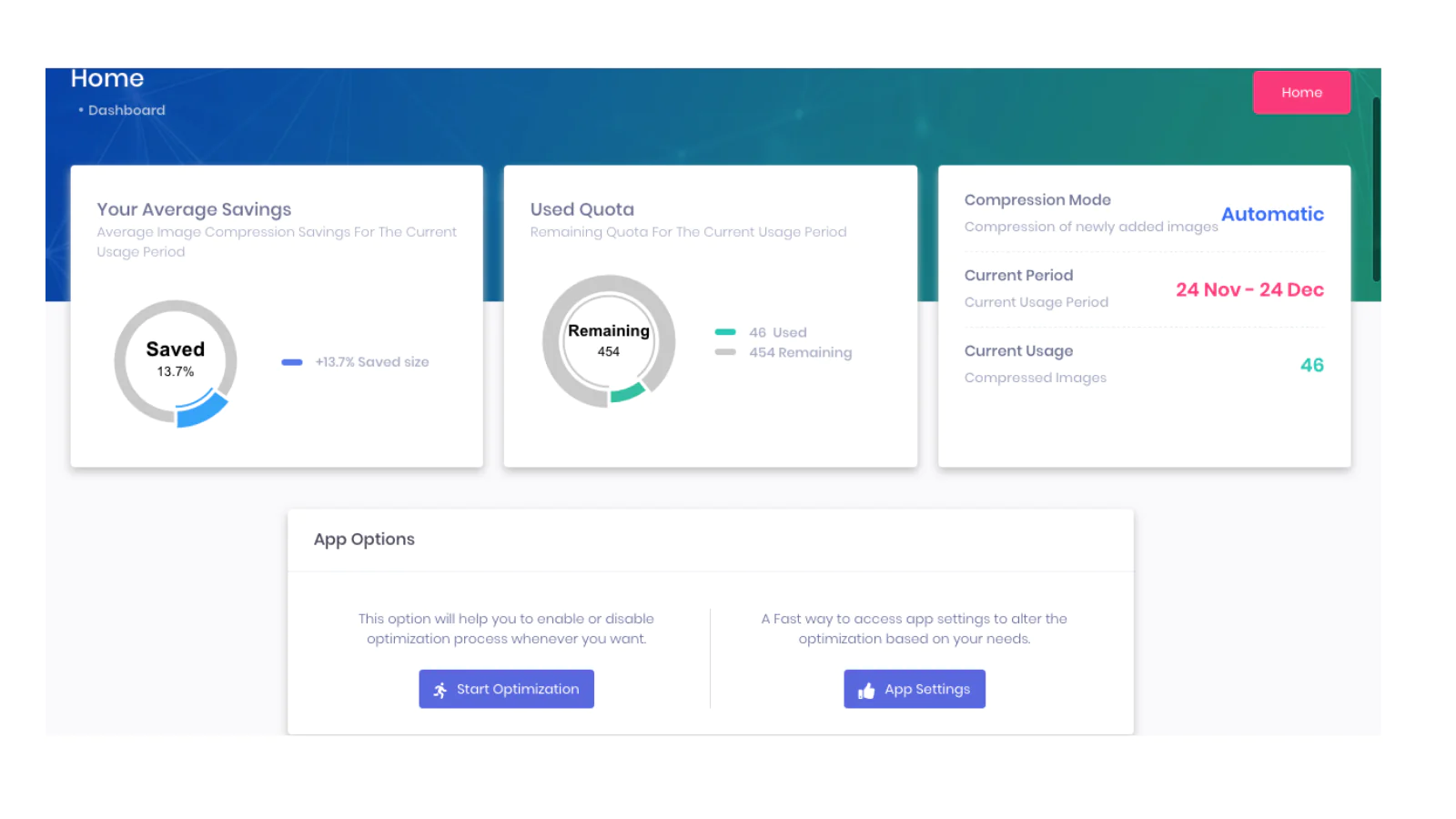Click the running man icon on Start Optimization

[440, 690]
